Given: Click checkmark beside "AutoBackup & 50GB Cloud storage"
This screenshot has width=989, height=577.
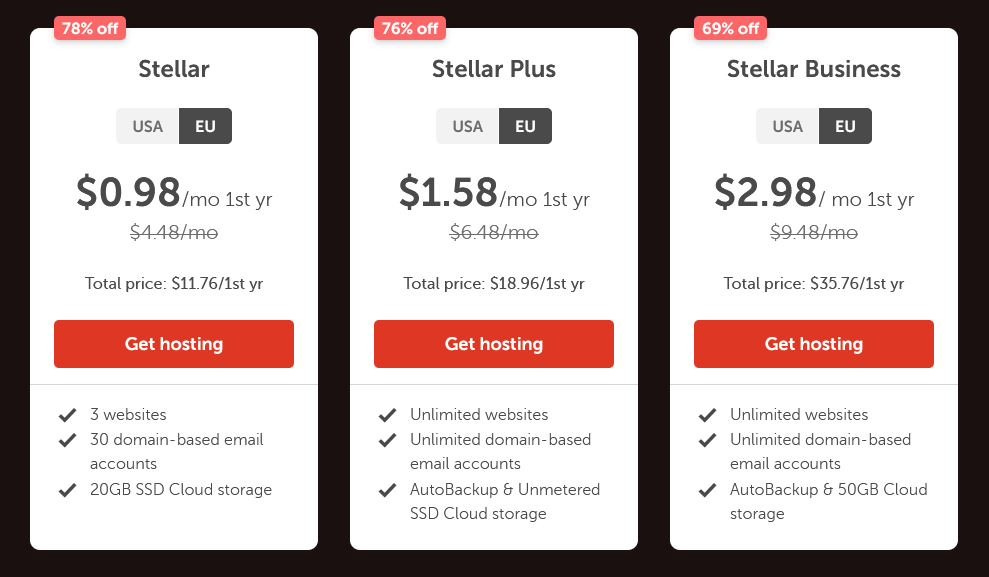Looking at the screenshot, I should 708,490.
